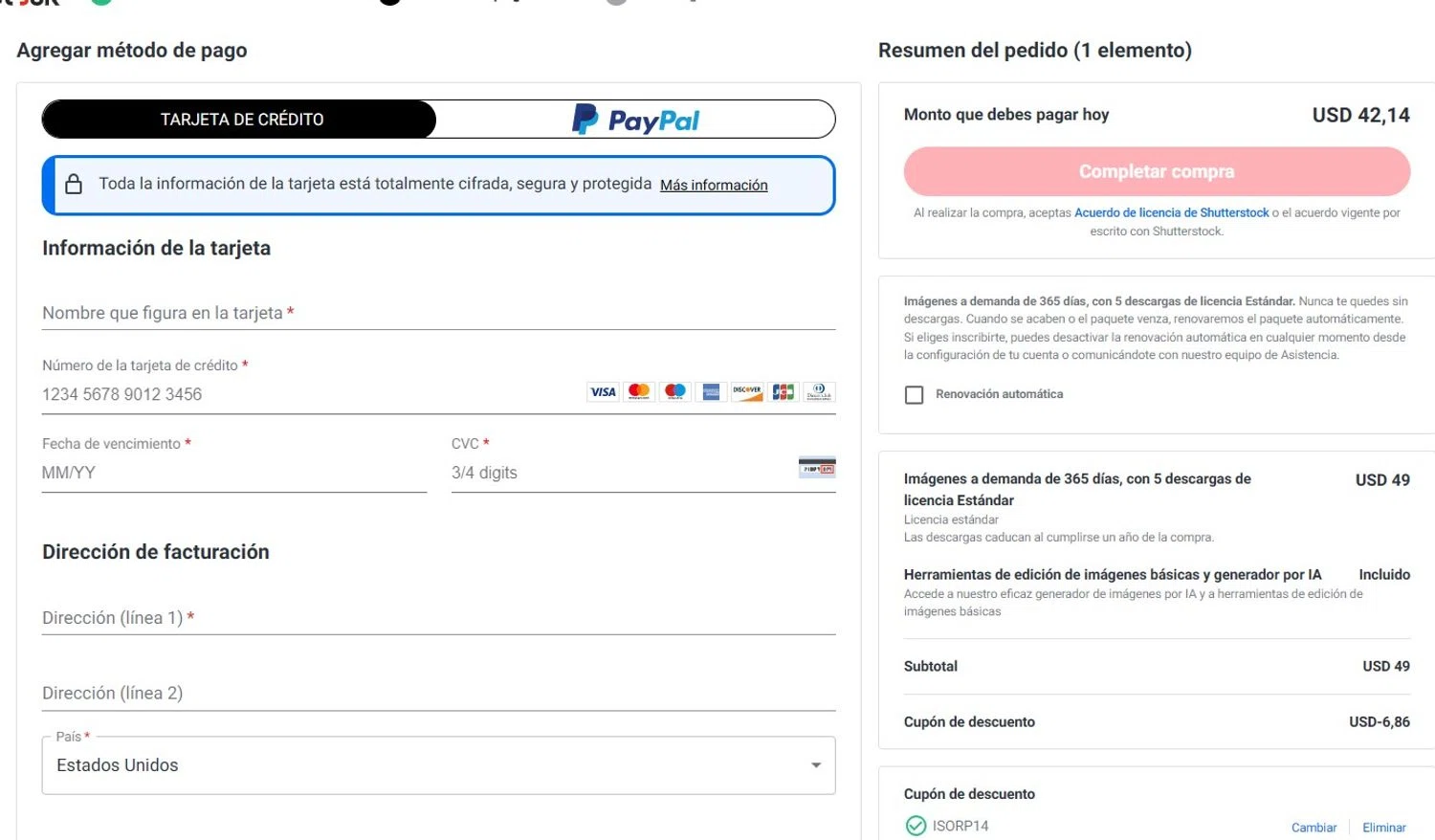Image resolution: width=1435 pixels, height=840 pixels.
Task: Click the Visa card icon
Action: [603, 391]
